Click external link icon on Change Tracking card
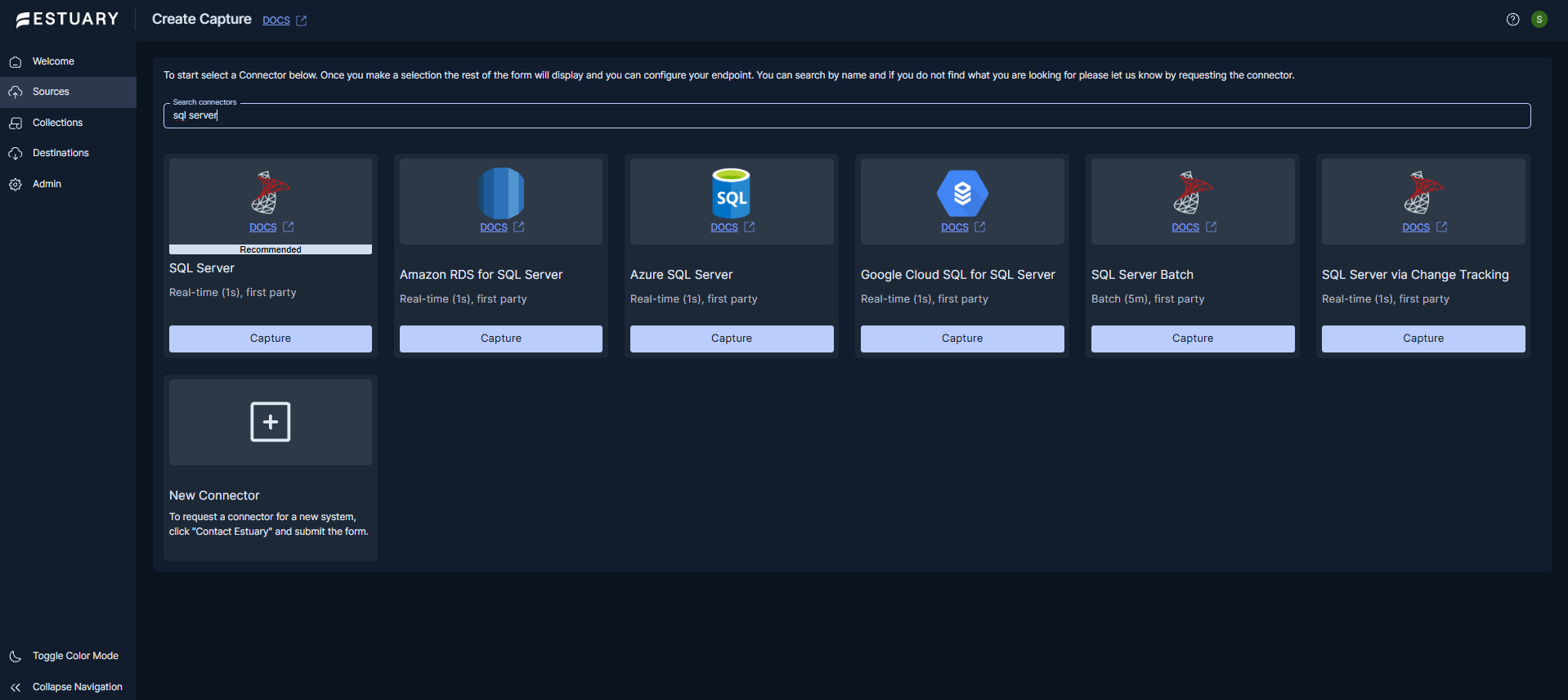Viewport: 1568px width, 700px height. point(1442,227)
